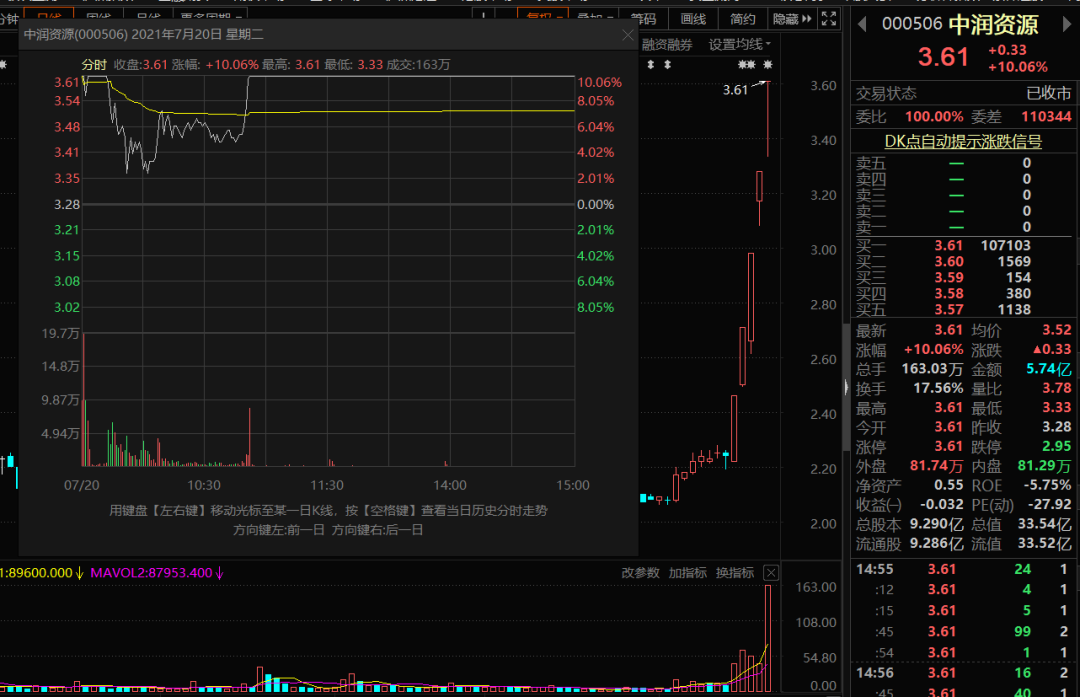Click the 10:30 time axis label
1080x697 pixels.
click(204, 486)
